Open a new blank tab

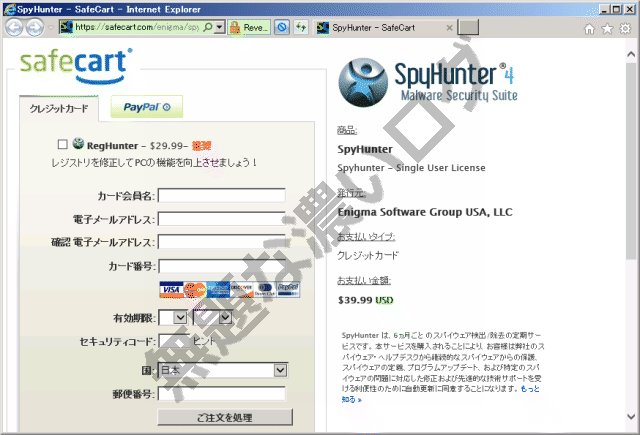468,27
